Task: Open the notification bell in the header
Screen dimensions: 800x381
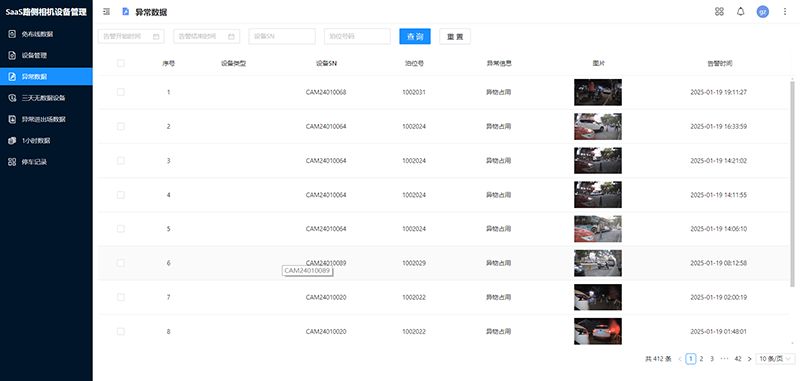Action: point(741,12)
